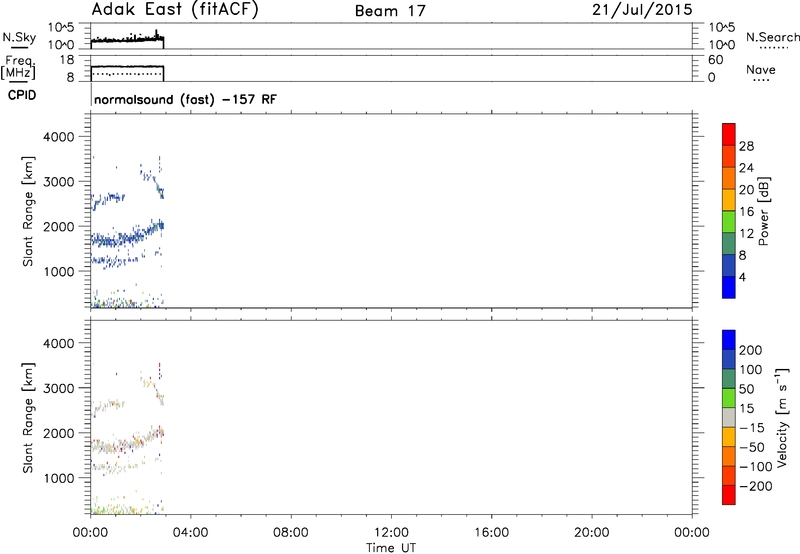The image size is (800, 554).
Task: Click 'Slant Range [km]' label of velocity panel
Action: [28, 418]
